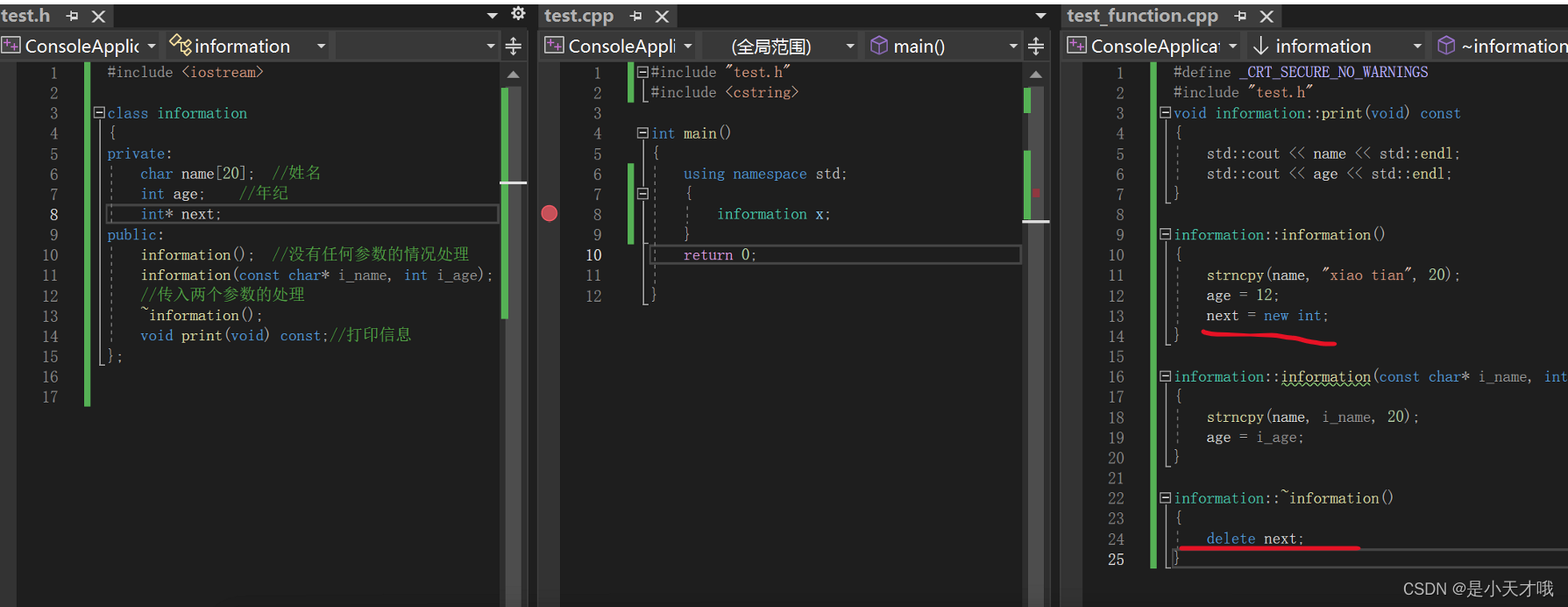Switch to the test.cpp tab
This screenshot has width=1568, height=607.
pyautogui.click(x=578, y=16)
